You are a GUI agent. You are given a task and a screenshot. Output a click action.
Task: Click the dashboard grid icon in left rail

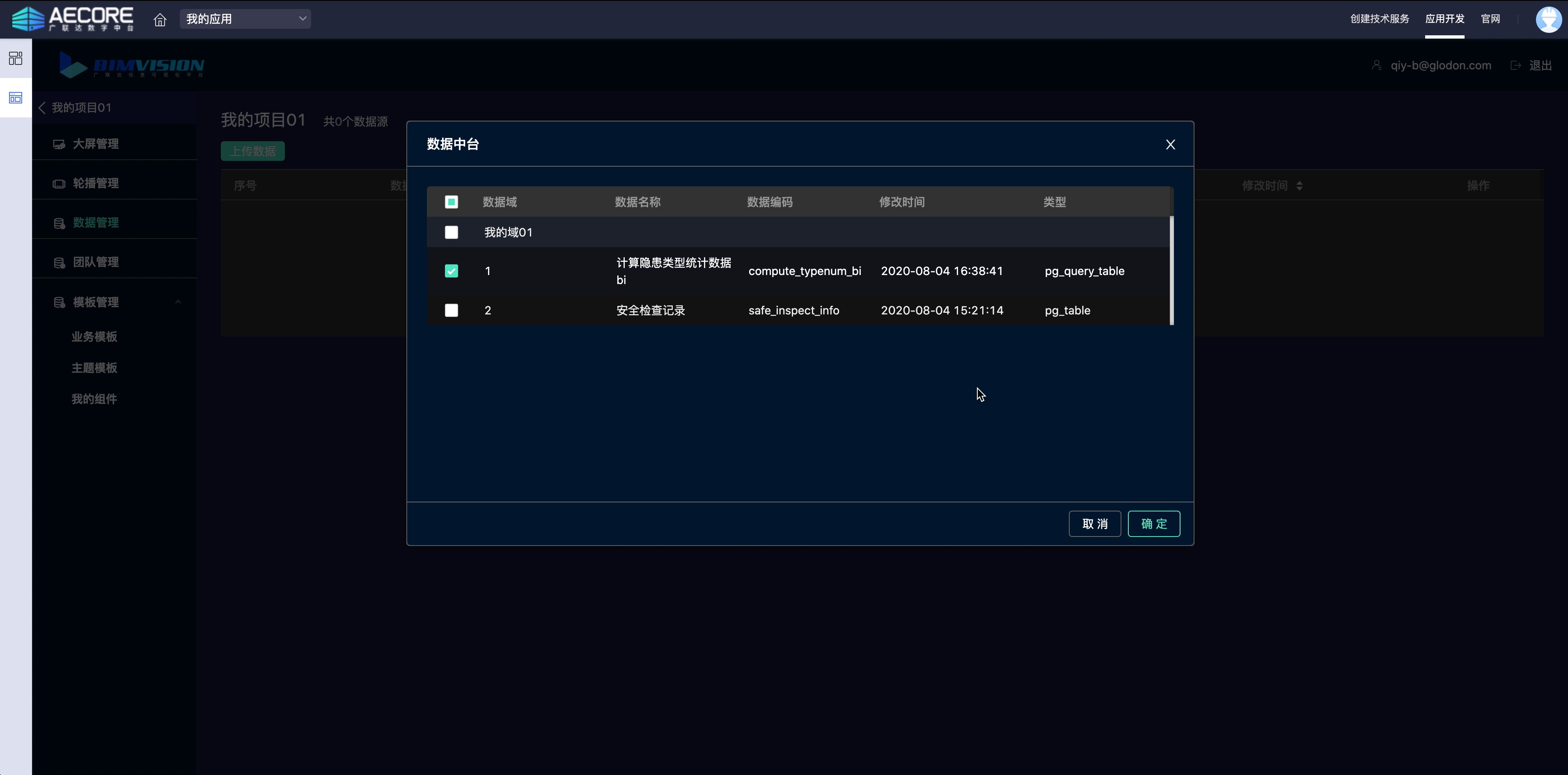(16, 58)
